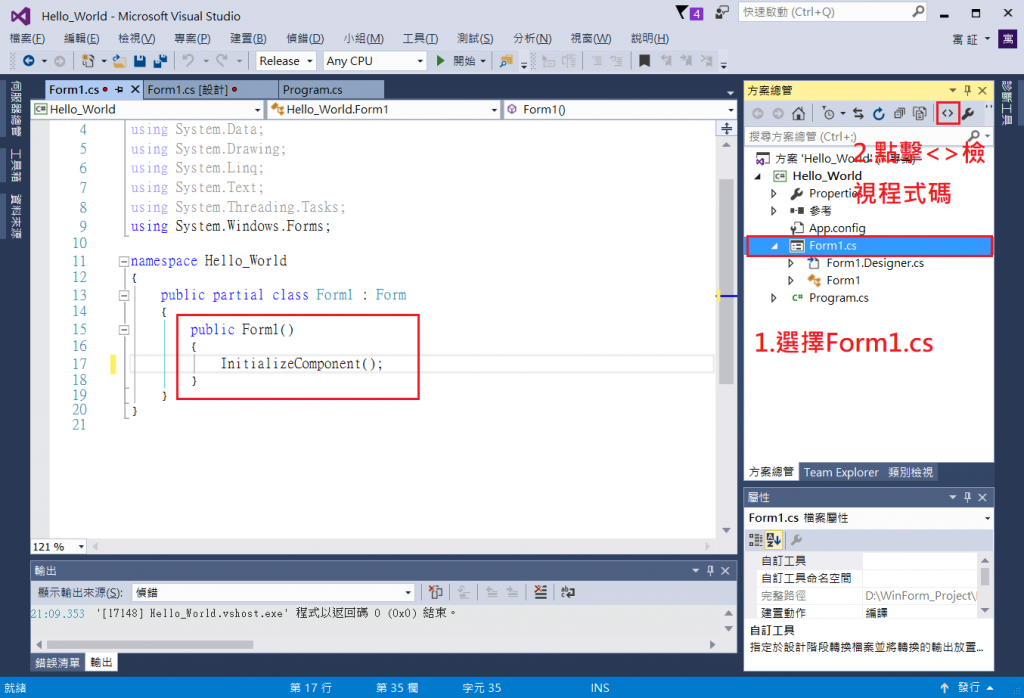The image size is (1024, 698).
Task: Open the 建置(B) menu
Action: pyautogui.click(x=248, y=39)
